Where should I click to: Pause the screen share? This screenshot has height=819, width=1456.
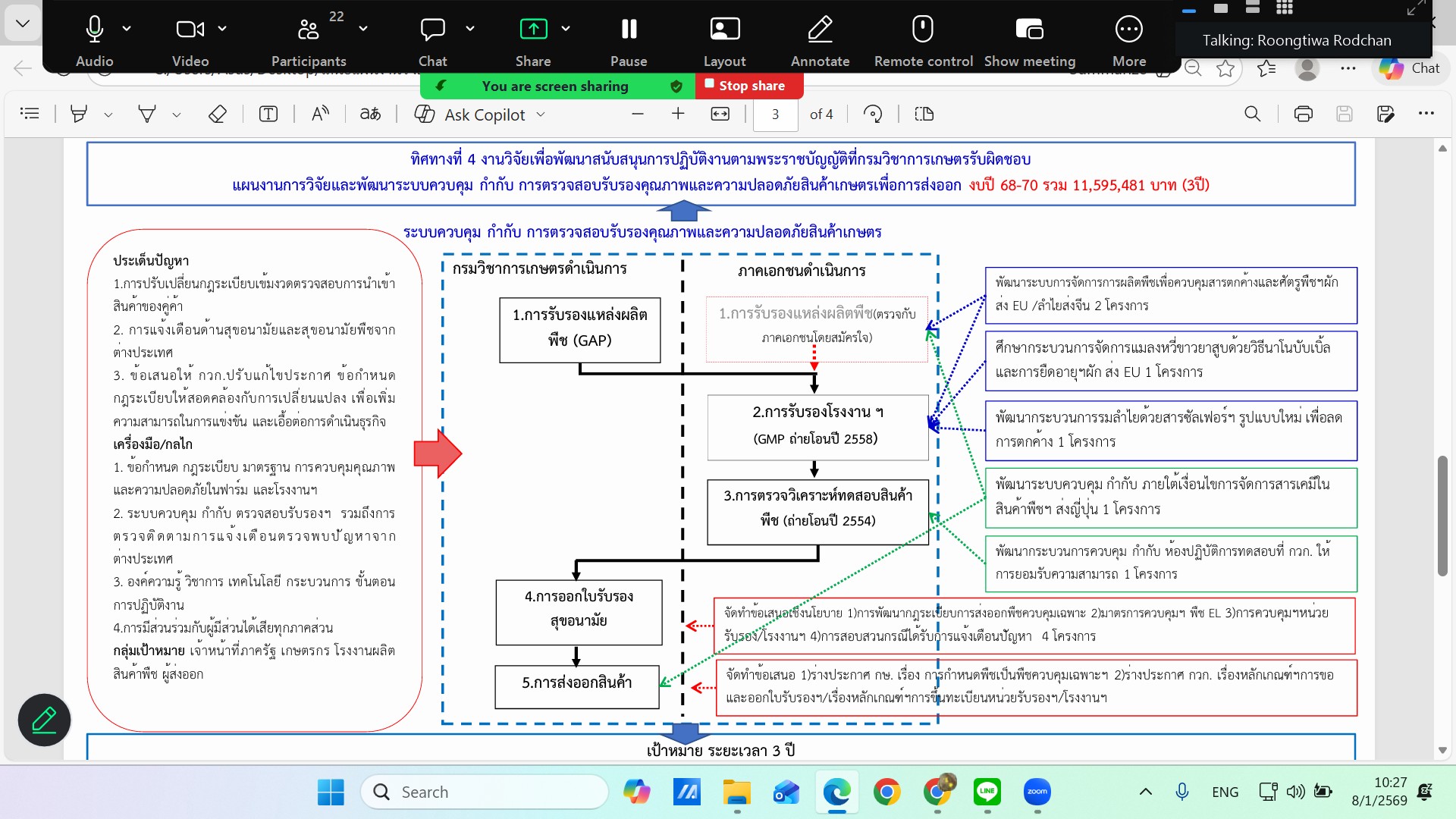click(629, 30)
